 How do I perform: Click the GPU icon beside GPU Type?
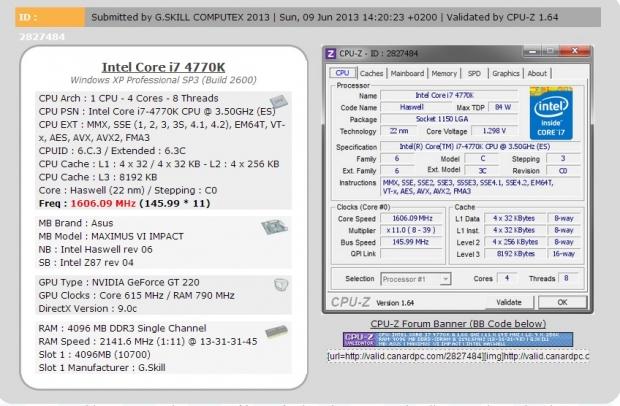click(x=281, y=284)
